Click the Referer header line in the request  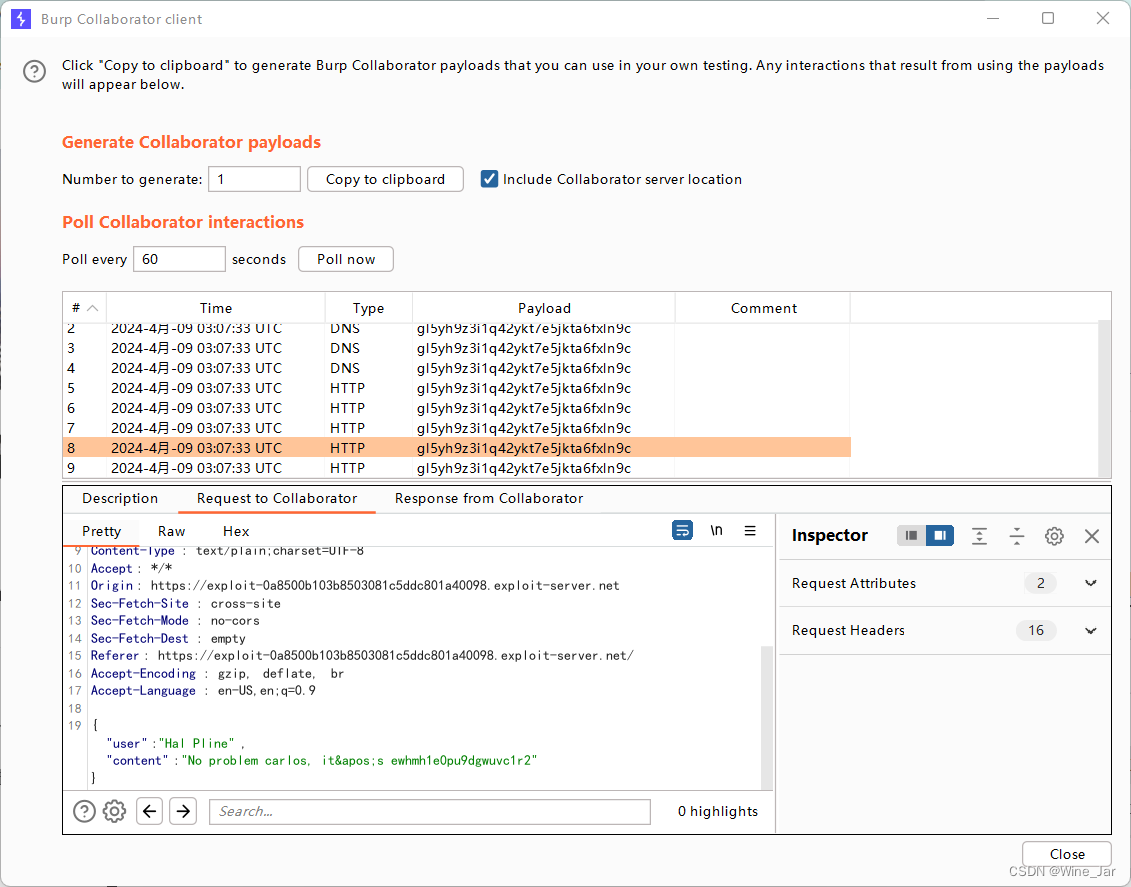click(361, 656)
